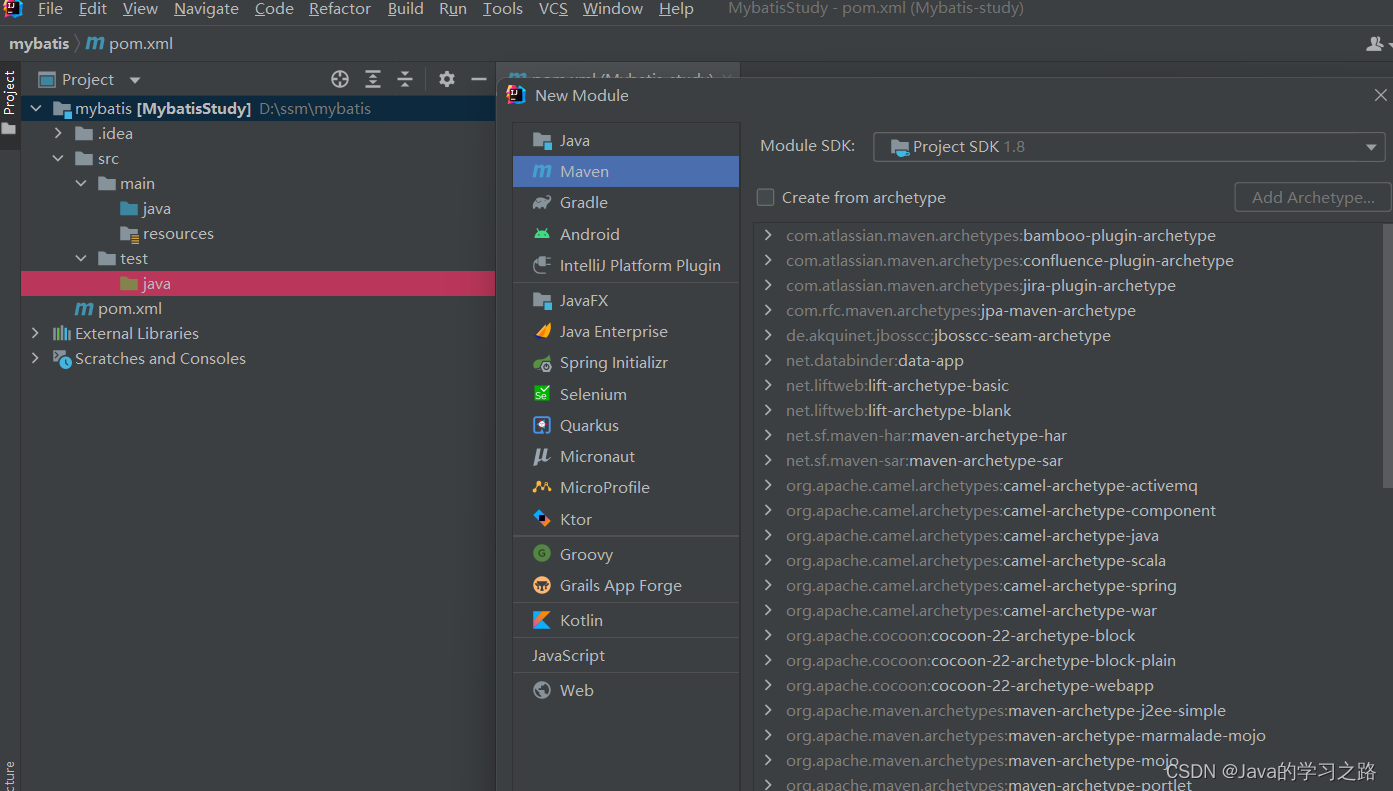Choose the Quarkus icon
Screen dimensions: 1393x791
click(x=542, y=425)
